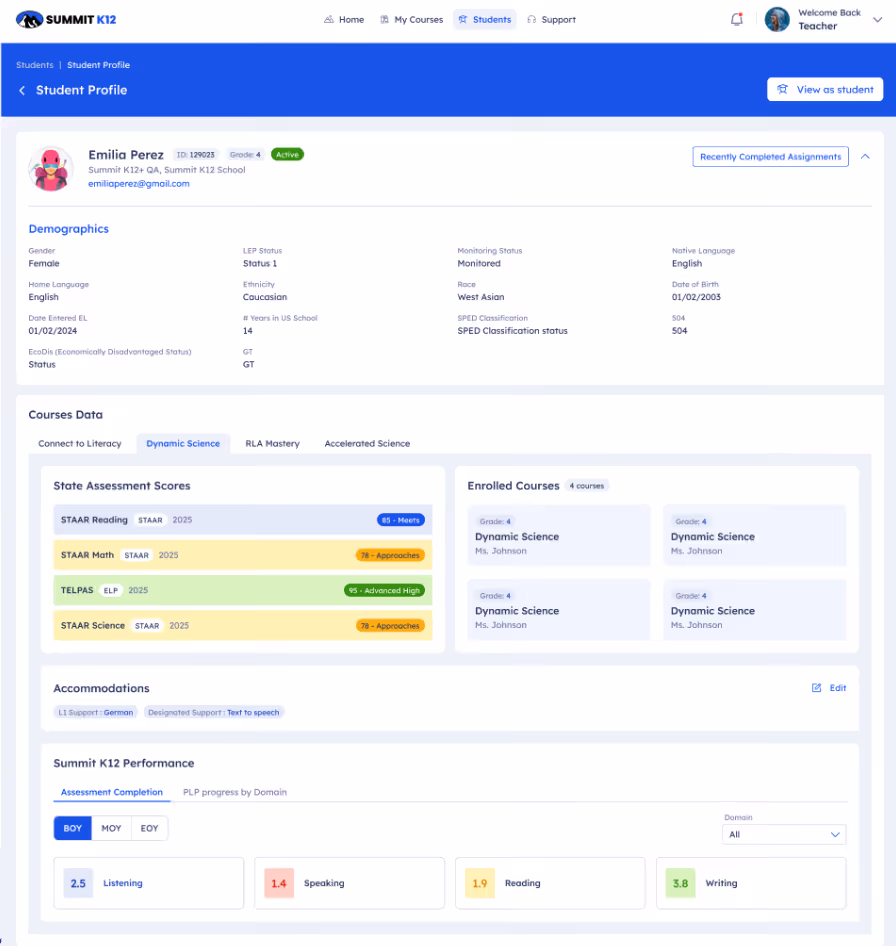Image resolution: width=896 pixels, height=946 pixels.
Task: Open My Courses in the top navigation
Action: 411,19
